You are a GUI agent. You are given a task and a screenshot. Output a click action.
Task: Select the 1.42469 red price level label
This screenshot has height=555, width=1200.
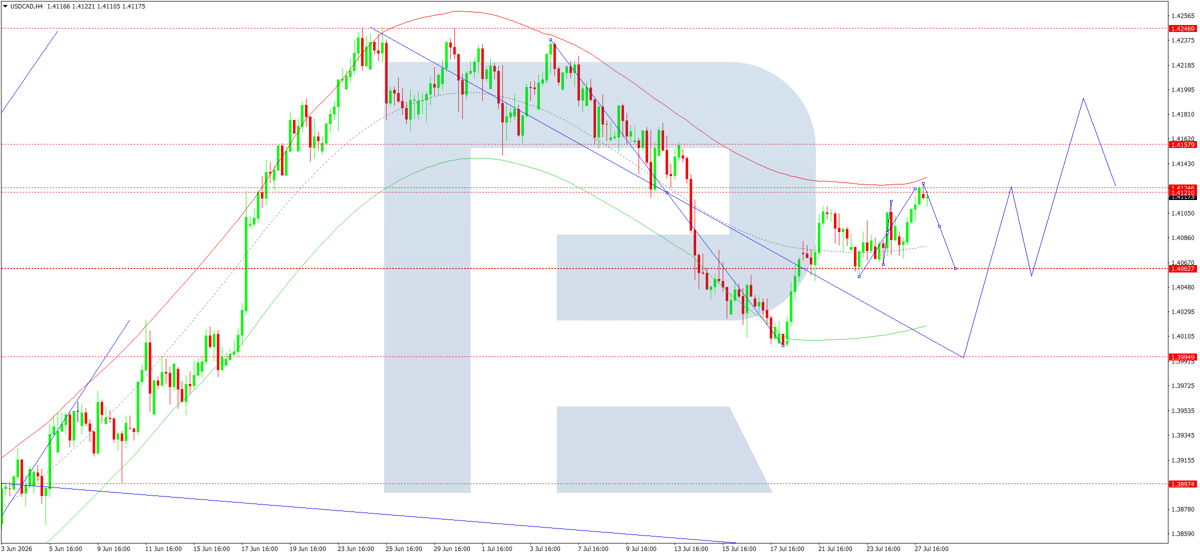click(x=1184, y=29)
